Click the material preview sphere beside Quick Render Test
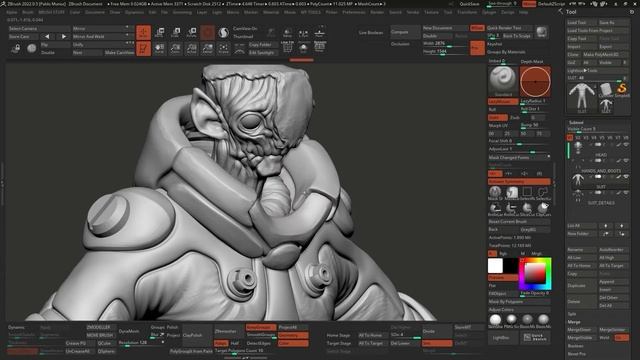 pos(542,32)
